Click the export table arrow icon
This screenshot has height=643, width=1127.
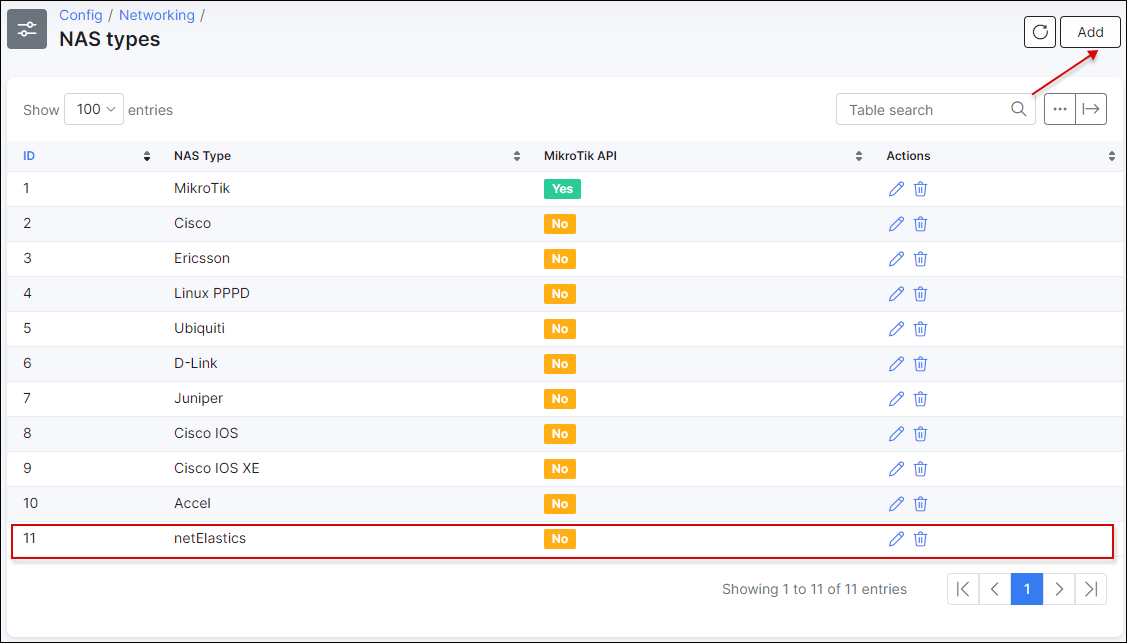point(1090,109)
